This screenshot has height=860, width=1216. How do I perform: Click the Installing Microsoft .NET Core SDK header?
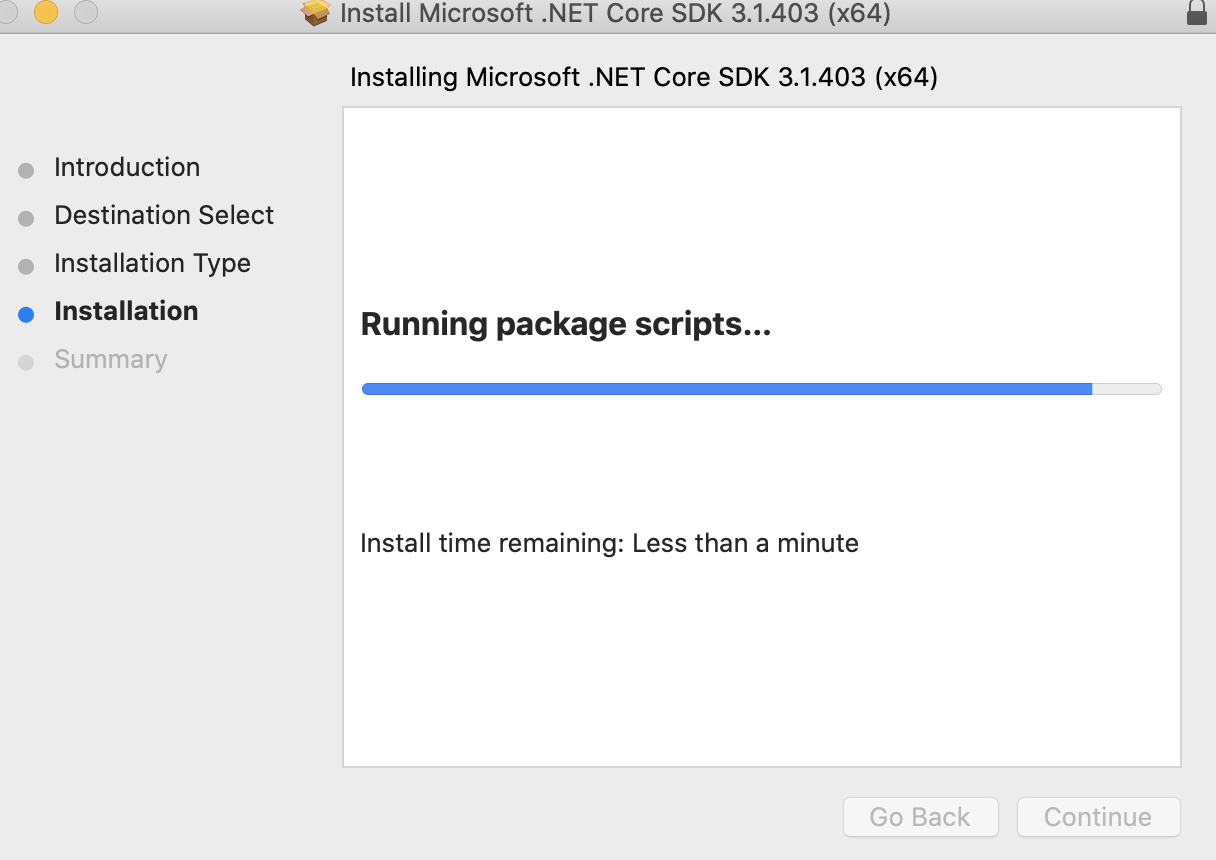(644, 77)
